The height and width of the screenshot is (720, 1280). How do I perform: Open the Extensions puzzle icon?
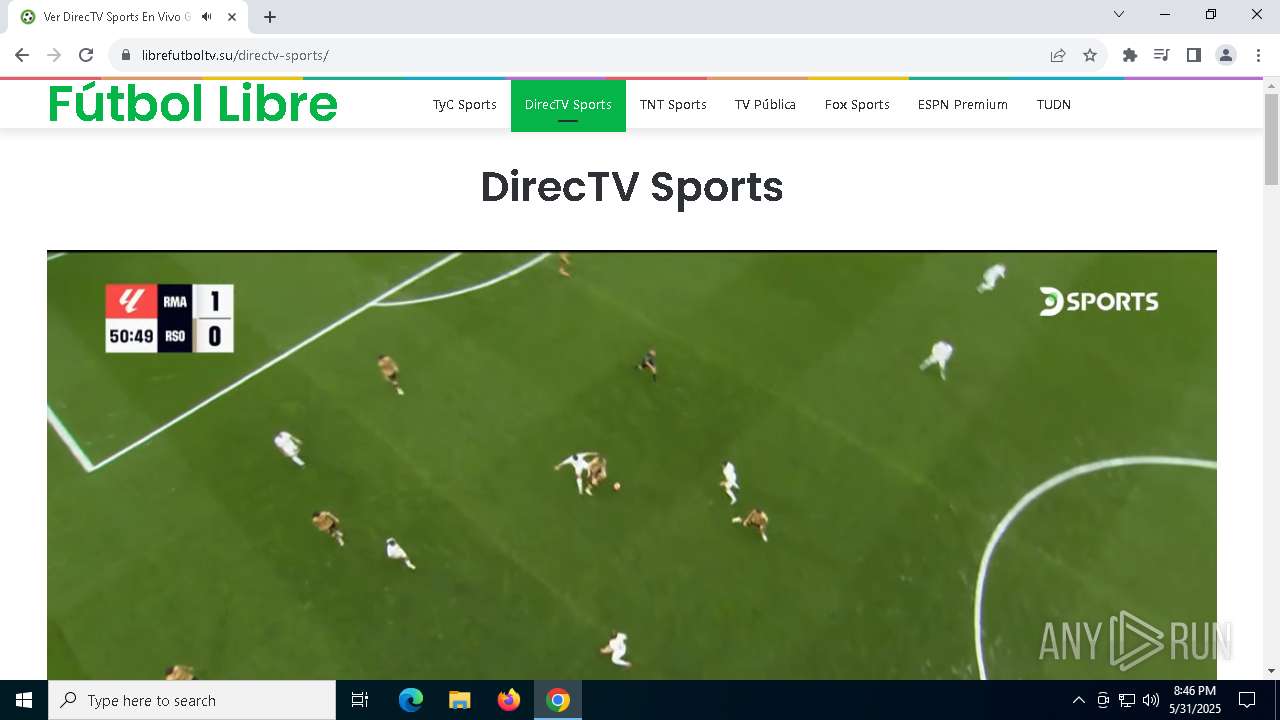(1130, 55)
